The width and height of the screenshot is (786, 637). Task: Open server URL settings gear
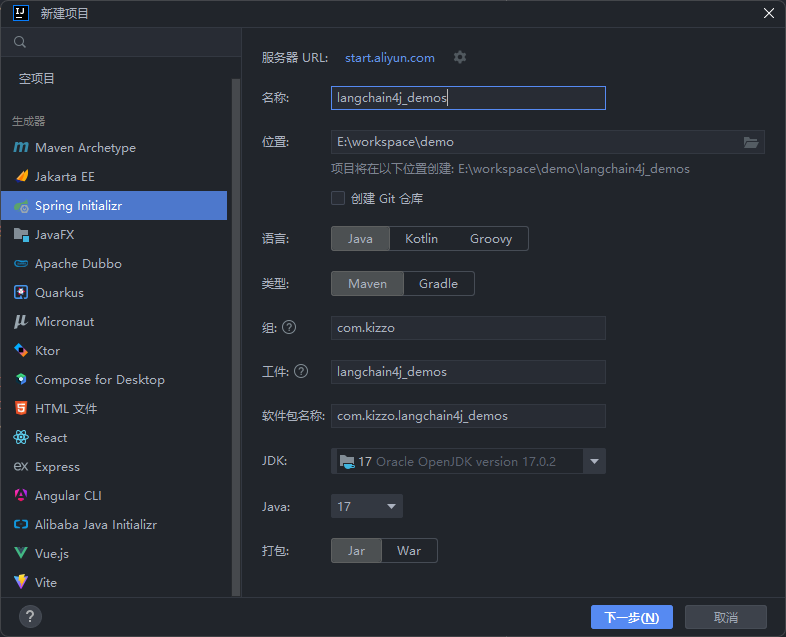pyautogui.click(x=460, y=57)
